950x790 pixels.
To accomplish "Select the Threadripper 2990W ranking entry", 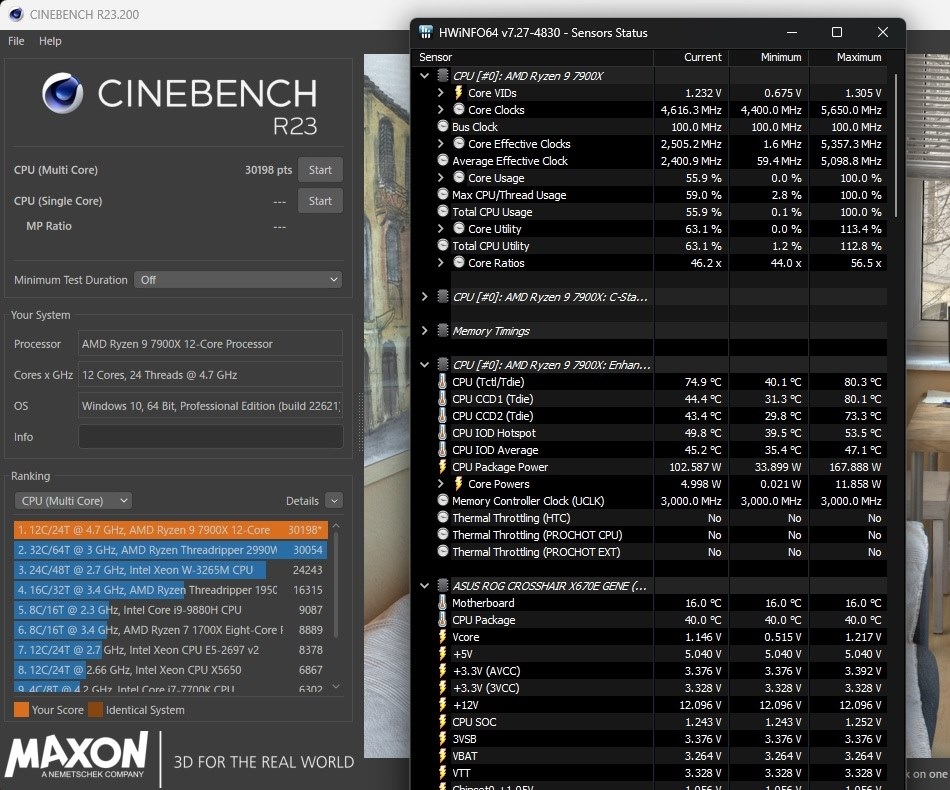I will (x=171, y=549).
